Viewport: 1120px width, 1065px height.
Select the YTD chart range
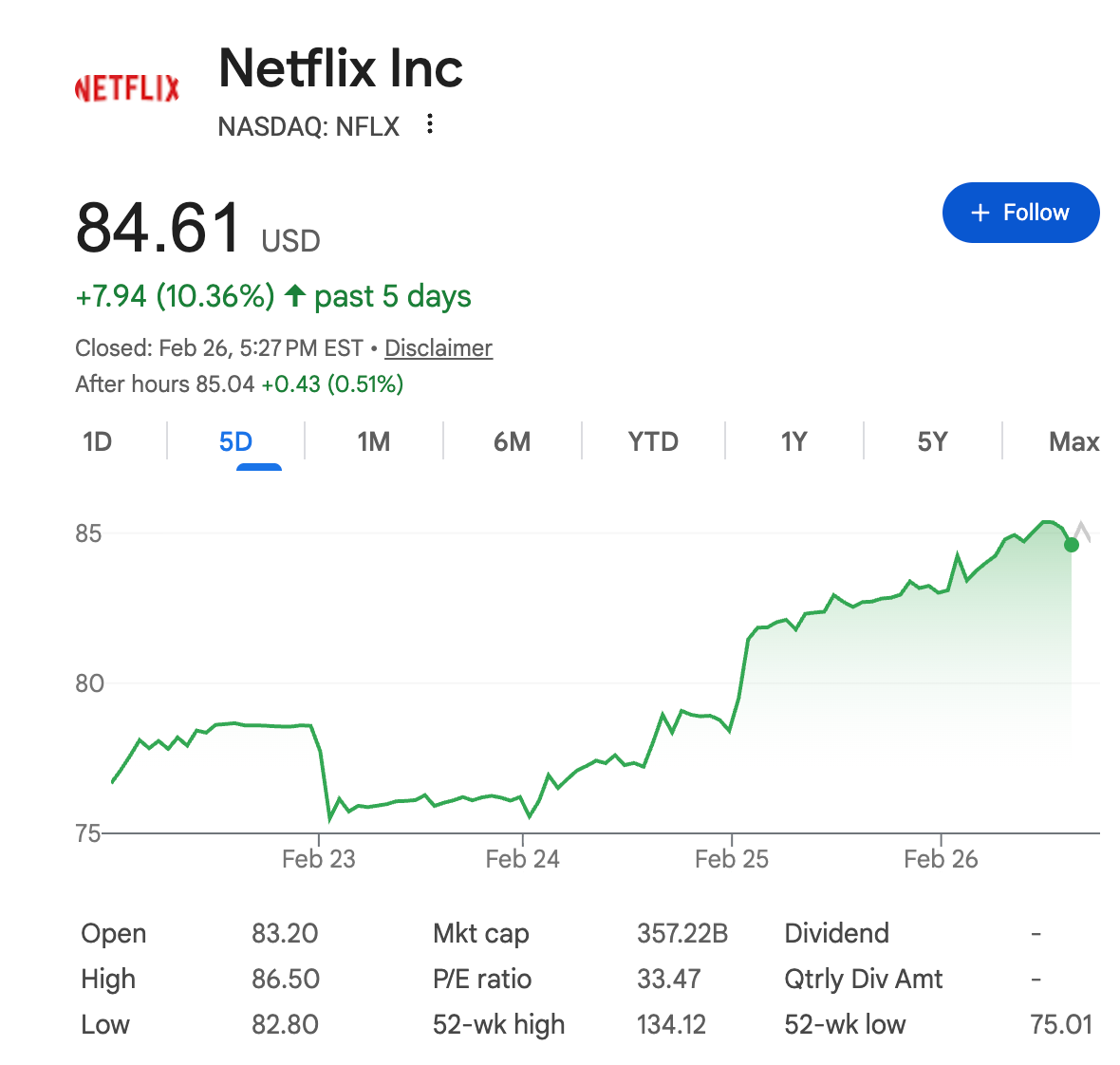tap(653, 442)
